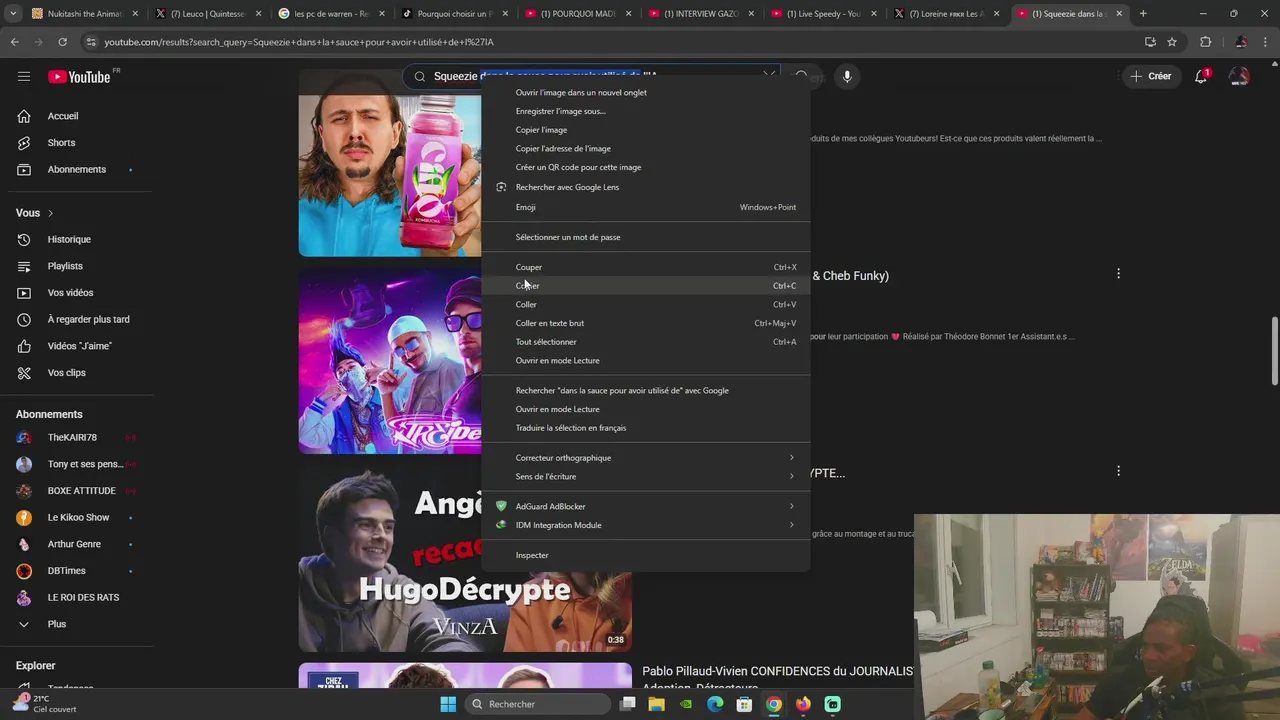Choose Copier in the context menu
Viewport: 1280px width, 720px height.
[646, 286]
